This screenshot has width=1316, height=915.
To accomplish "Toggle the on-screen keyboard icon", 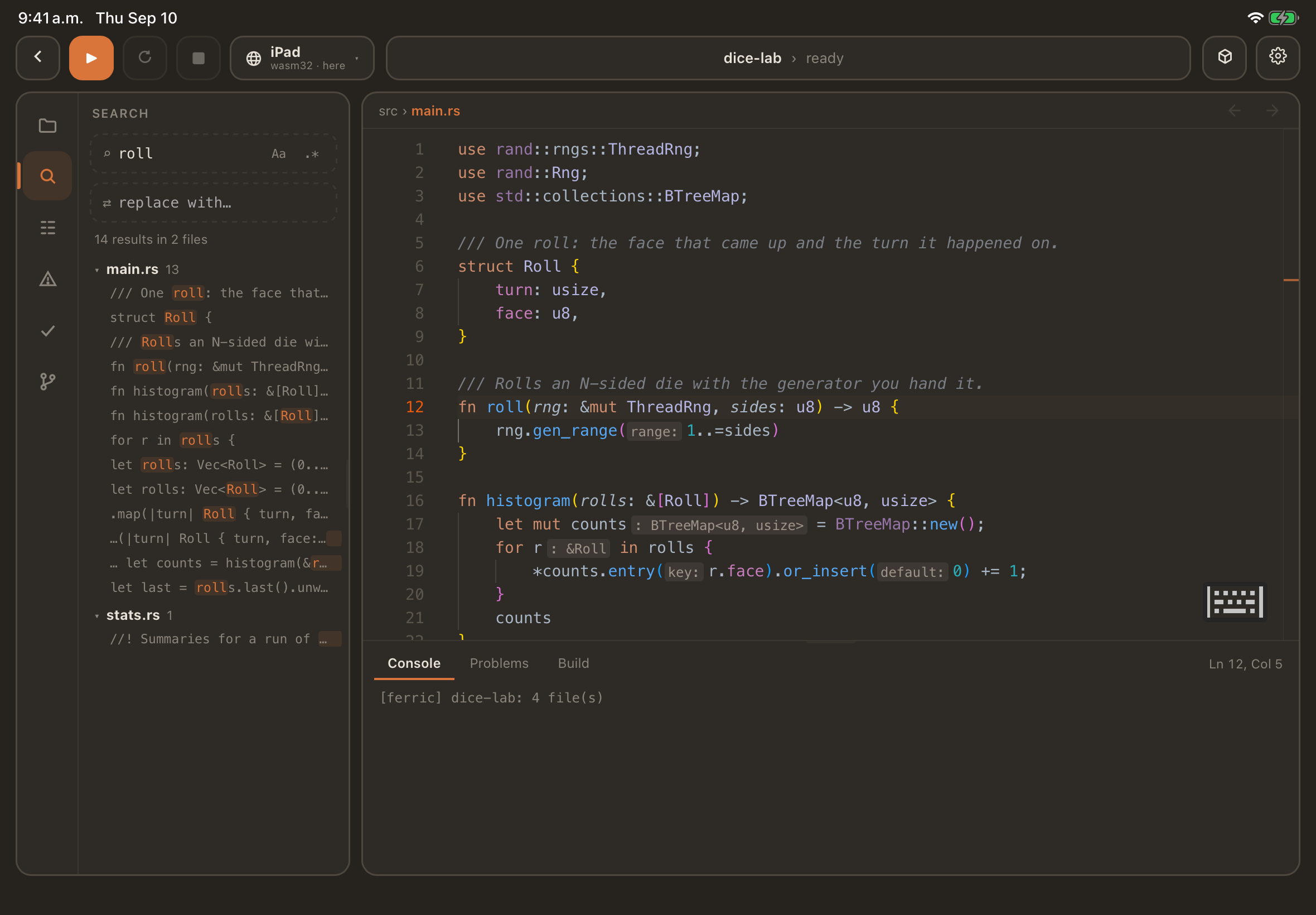I will [x=1235, y=602].
